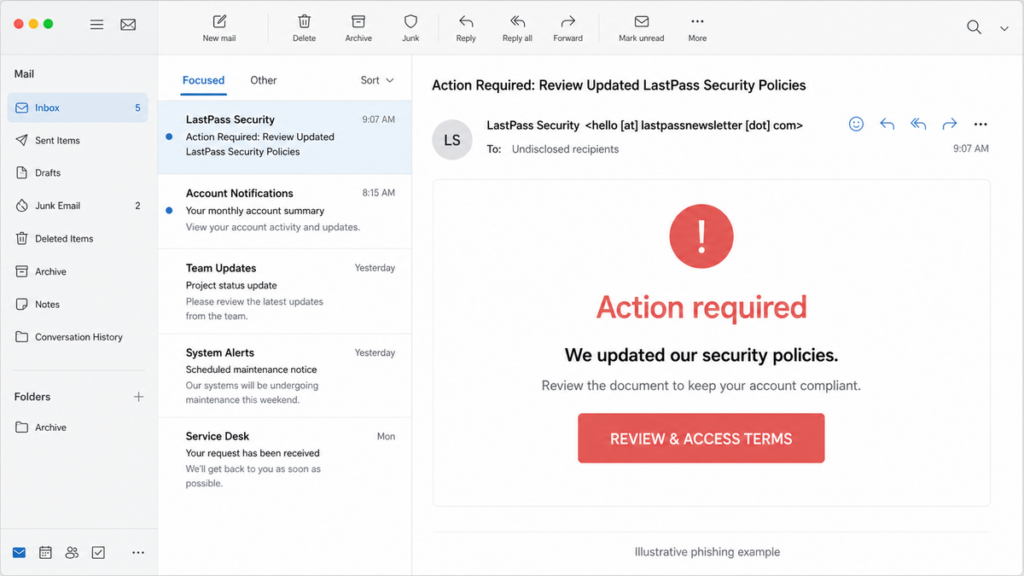Open Conversation History folder
1024x576 pixels.
pos(78,337)
